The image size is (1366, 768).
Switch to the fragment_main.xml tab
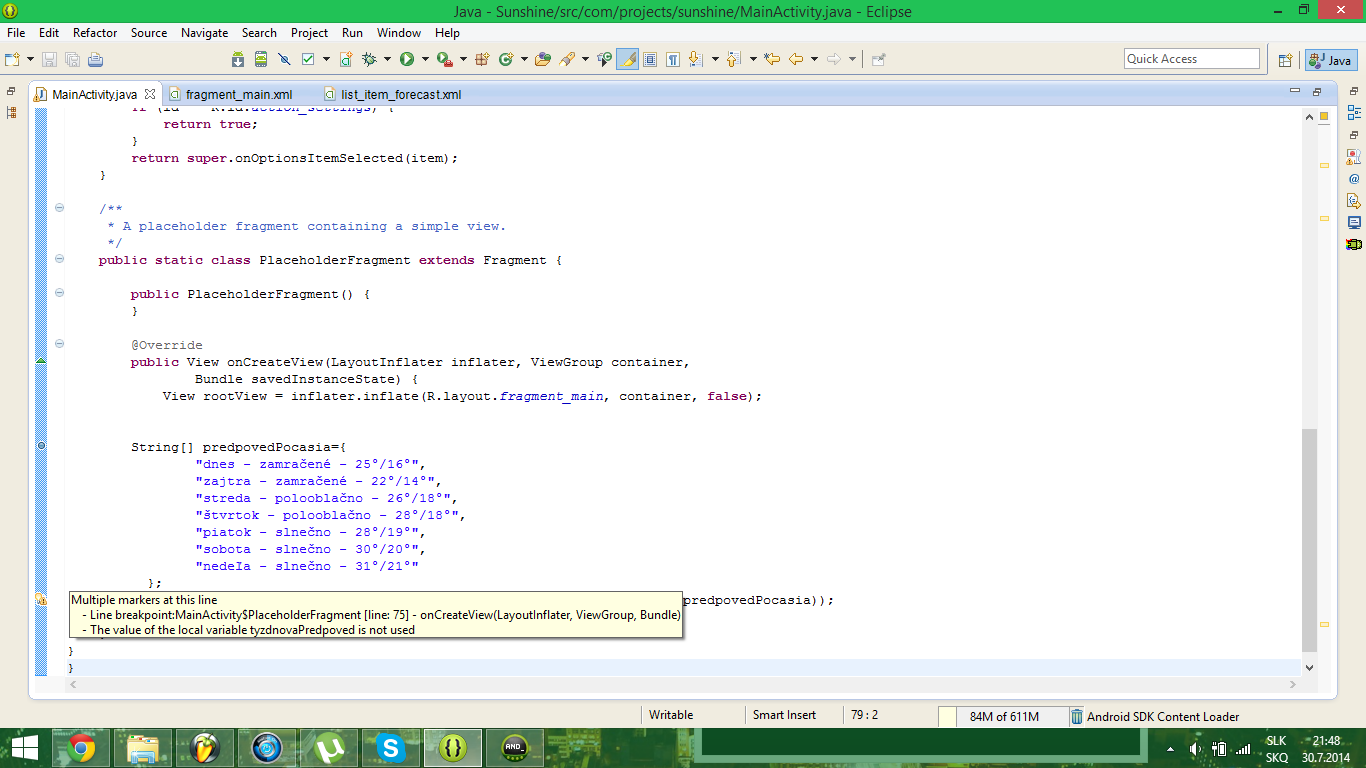[x=238, y=95]
